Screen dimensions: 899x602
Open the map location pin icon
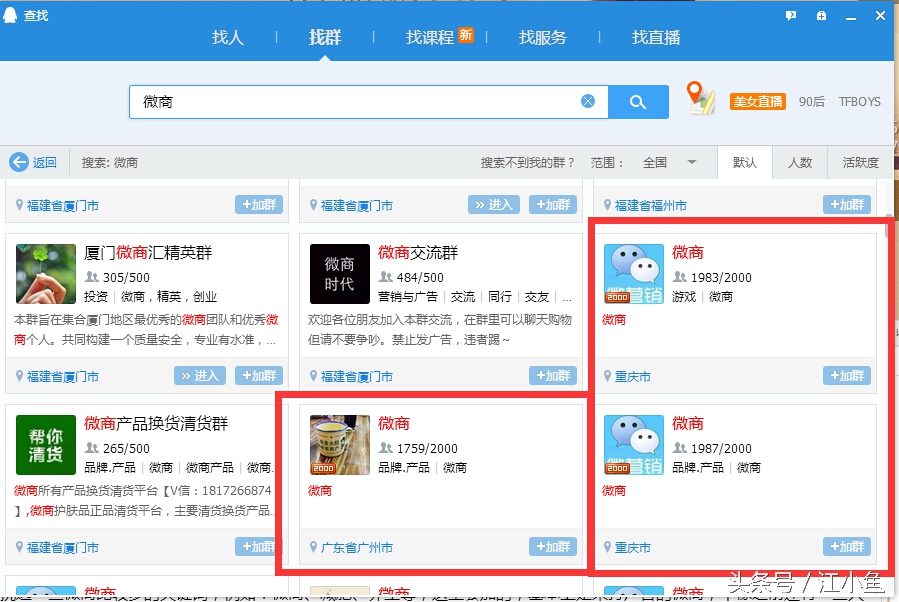701,98
